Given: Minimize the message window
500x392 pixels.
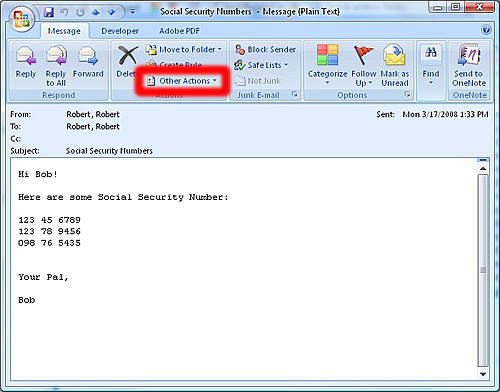Looking at the screenshot, I should pyautogui.click(x=438, y=7).
